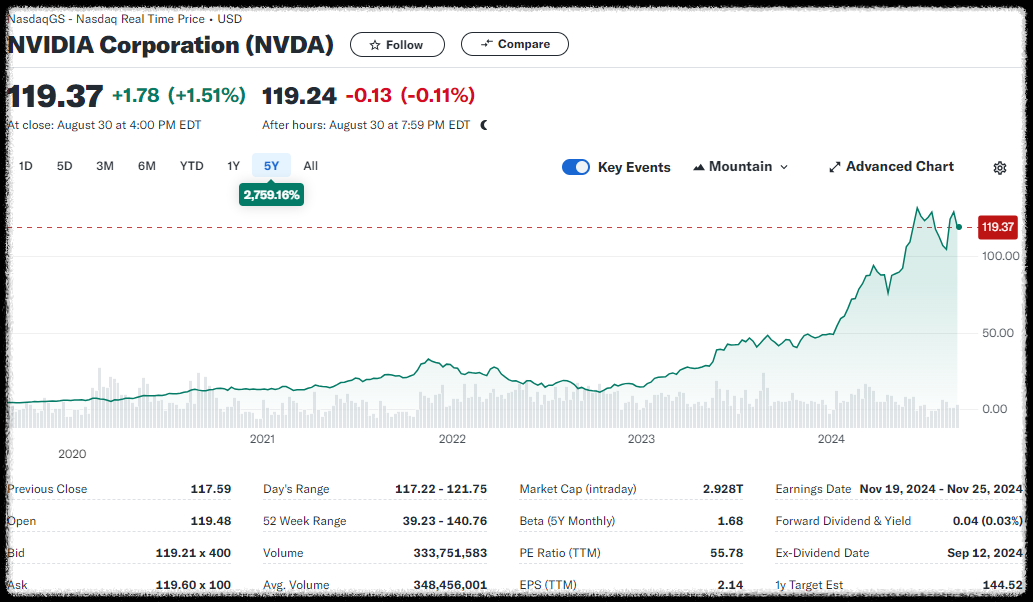Click the 2,759.16% return badge

[x=271, y=195]
